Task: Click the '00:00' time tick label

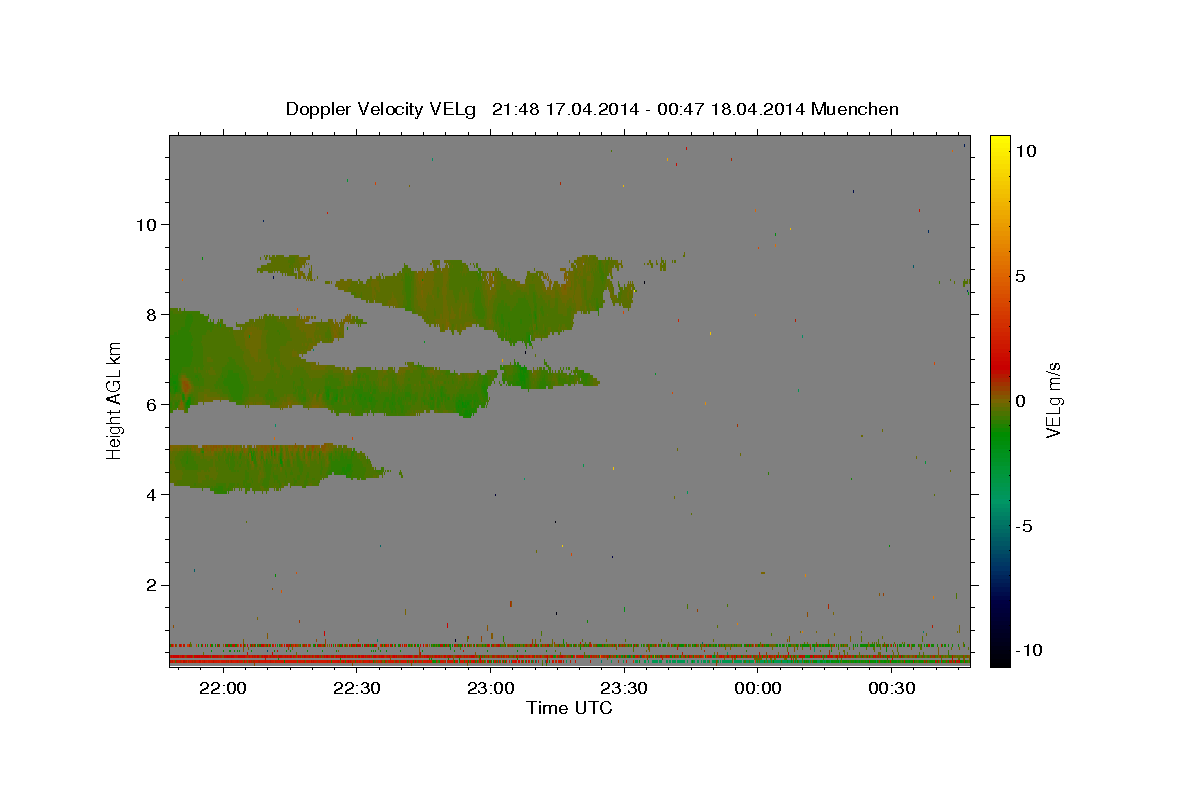Action: tap(758, 689)
